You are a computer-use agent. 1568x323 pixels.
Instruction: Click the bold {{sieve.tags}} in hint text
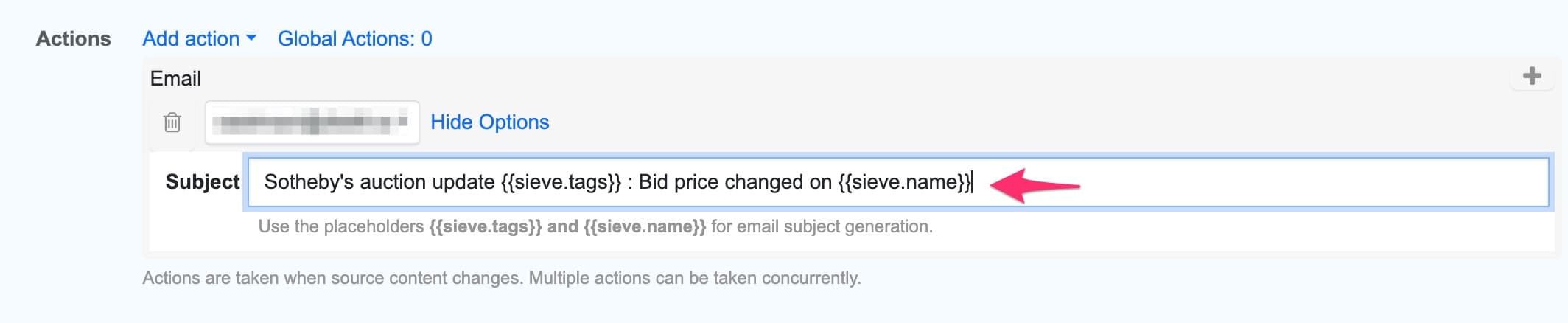tap(485, 226)
